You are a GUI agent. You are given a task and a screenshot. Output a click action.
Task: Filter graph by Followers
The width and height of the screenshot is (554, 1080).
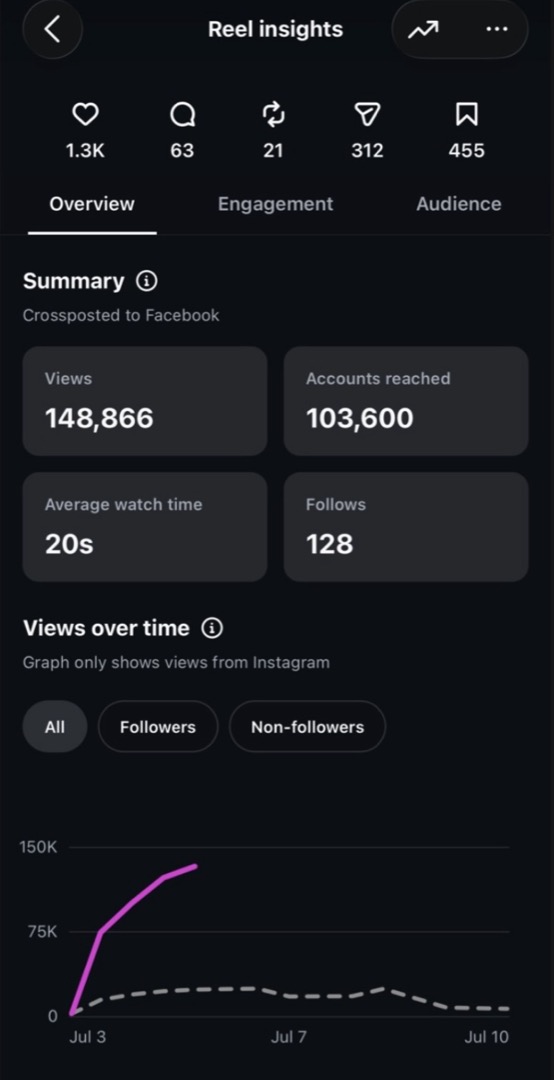(x=158, y=727)
